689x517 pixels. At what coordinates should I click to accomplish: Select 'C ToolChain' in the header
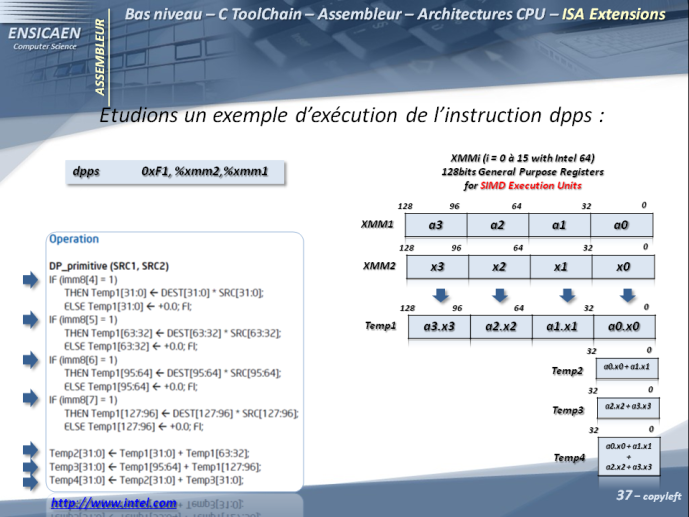[260, 14]
